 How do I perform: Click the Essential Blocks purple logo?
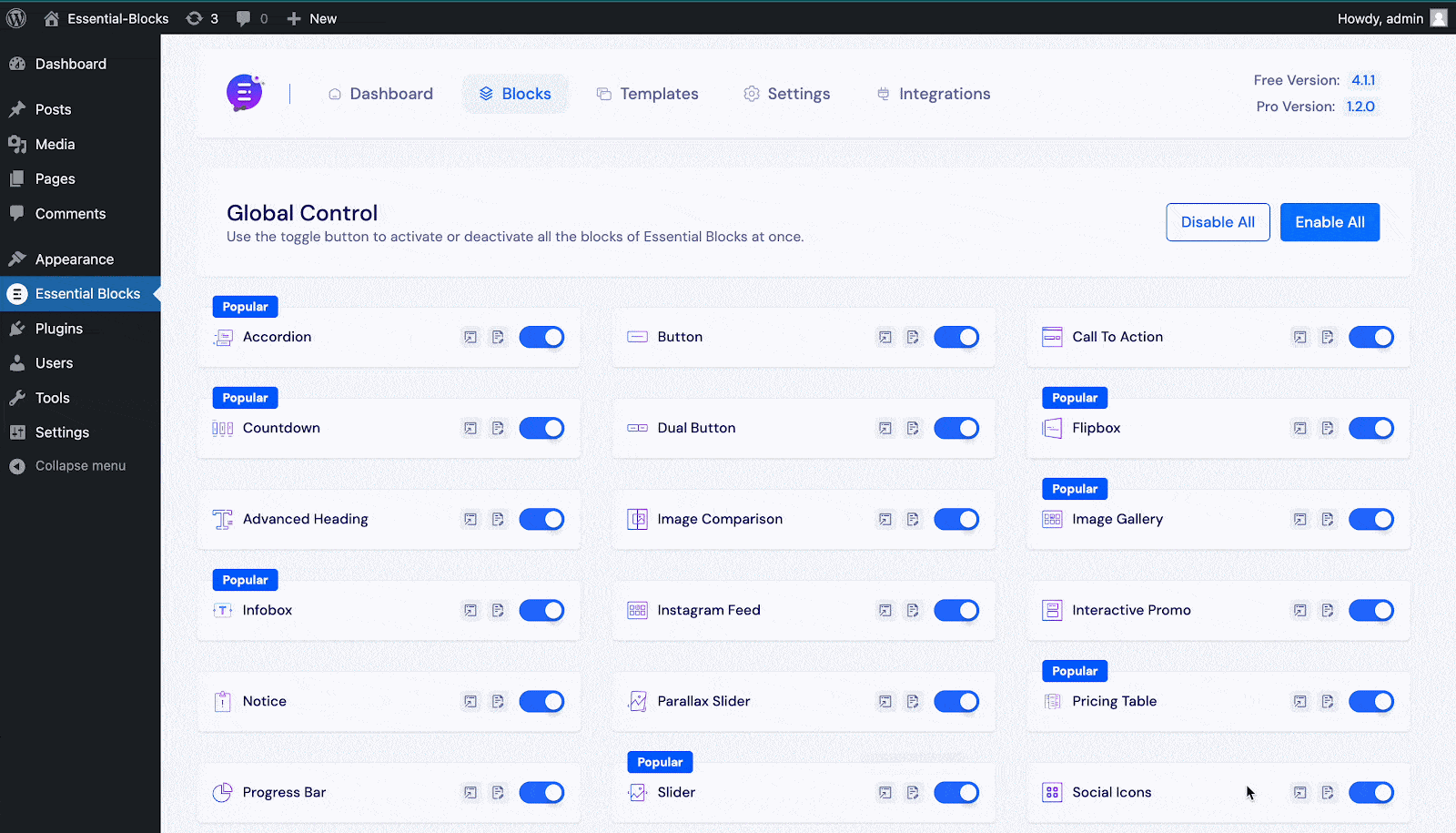click(x=245, y=93)
